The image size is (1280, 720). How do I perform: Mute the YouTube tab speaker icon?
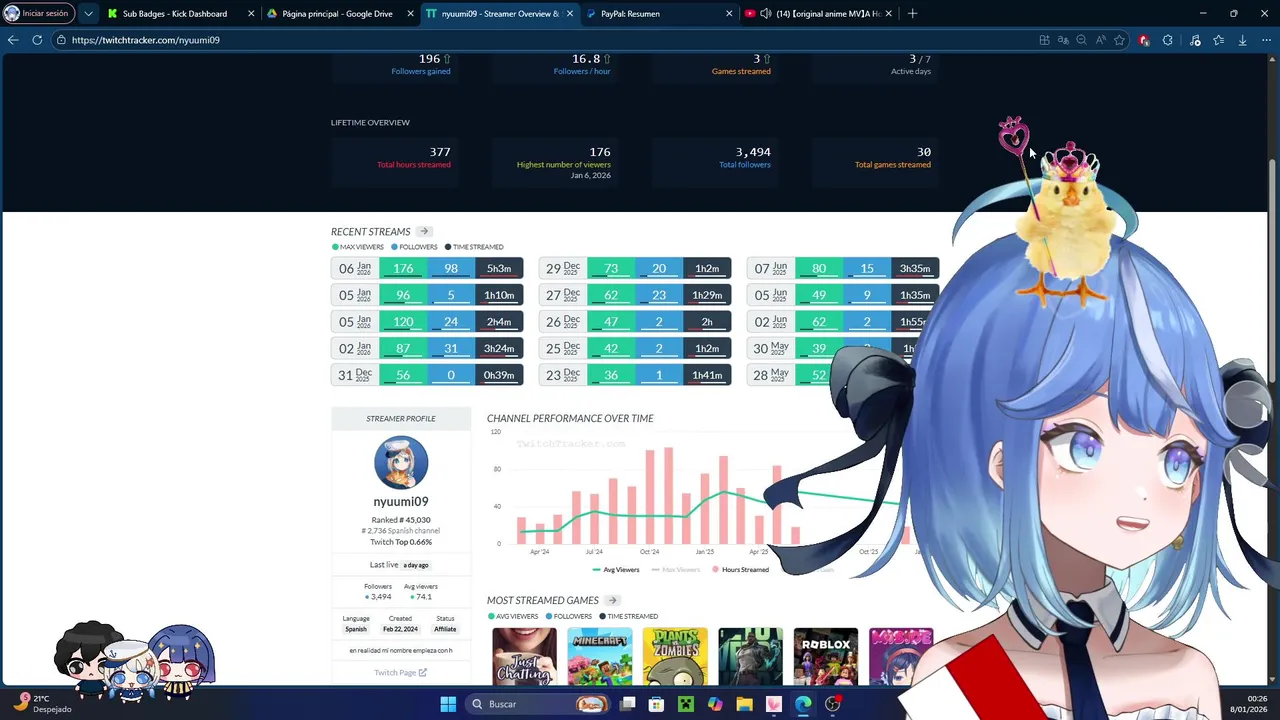coord(765,14)
